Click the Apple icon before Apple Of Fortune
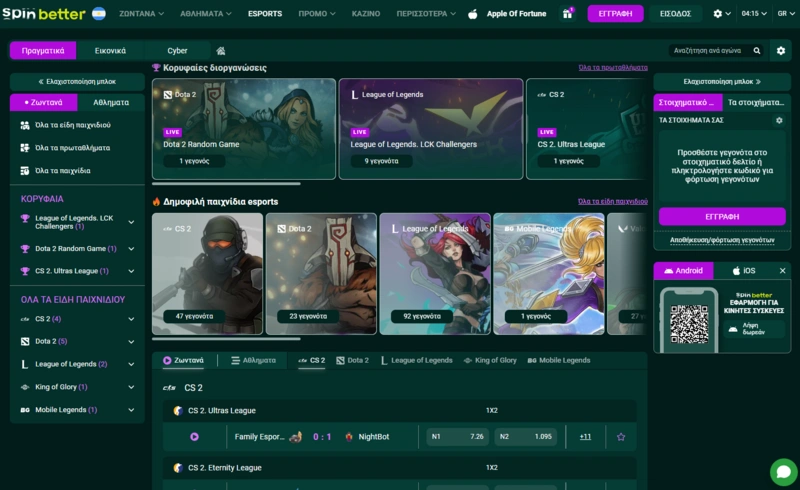Viewport: 800px width, 490px height. (473, 14)
